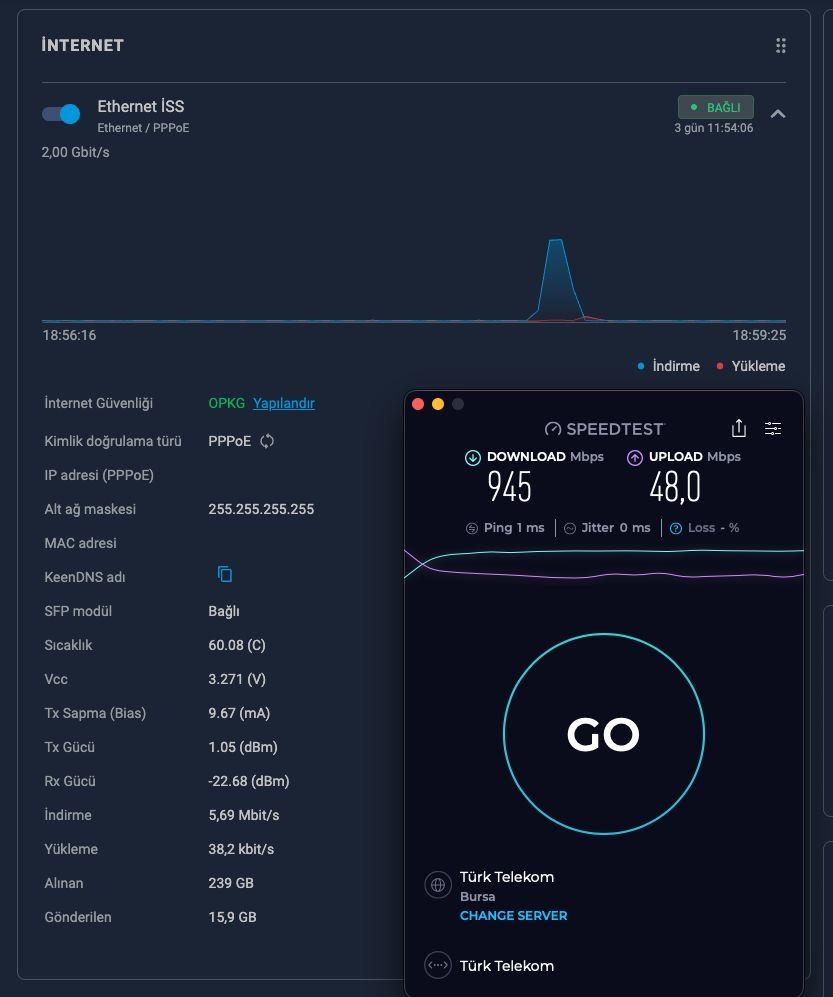Copy the KeenDNS name
The height and width of the screenshot is (997, 833).
click(x=224, y=574)
